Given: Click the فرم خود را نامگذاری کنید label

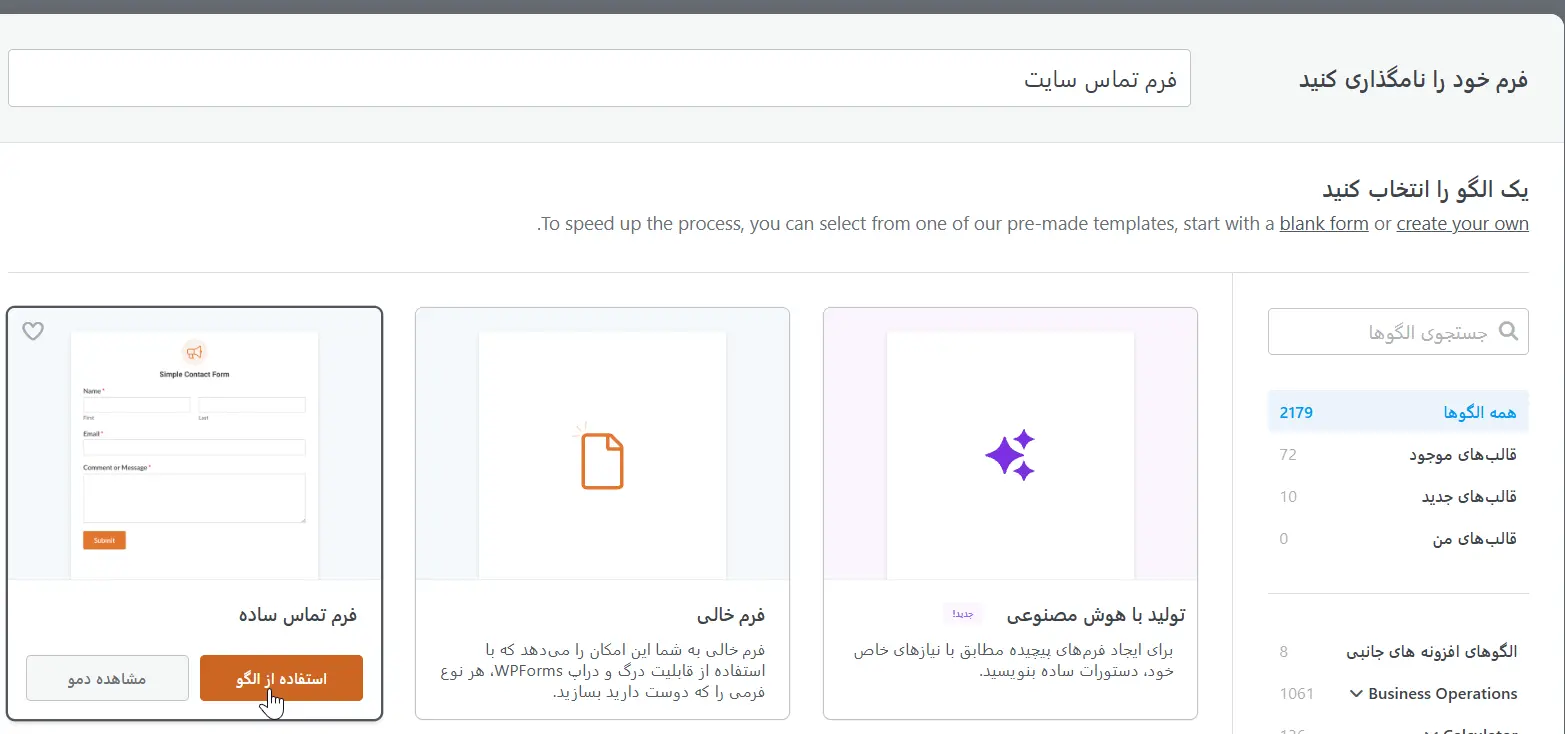Looking at the screenshot, I should (x=1413, y=79).
